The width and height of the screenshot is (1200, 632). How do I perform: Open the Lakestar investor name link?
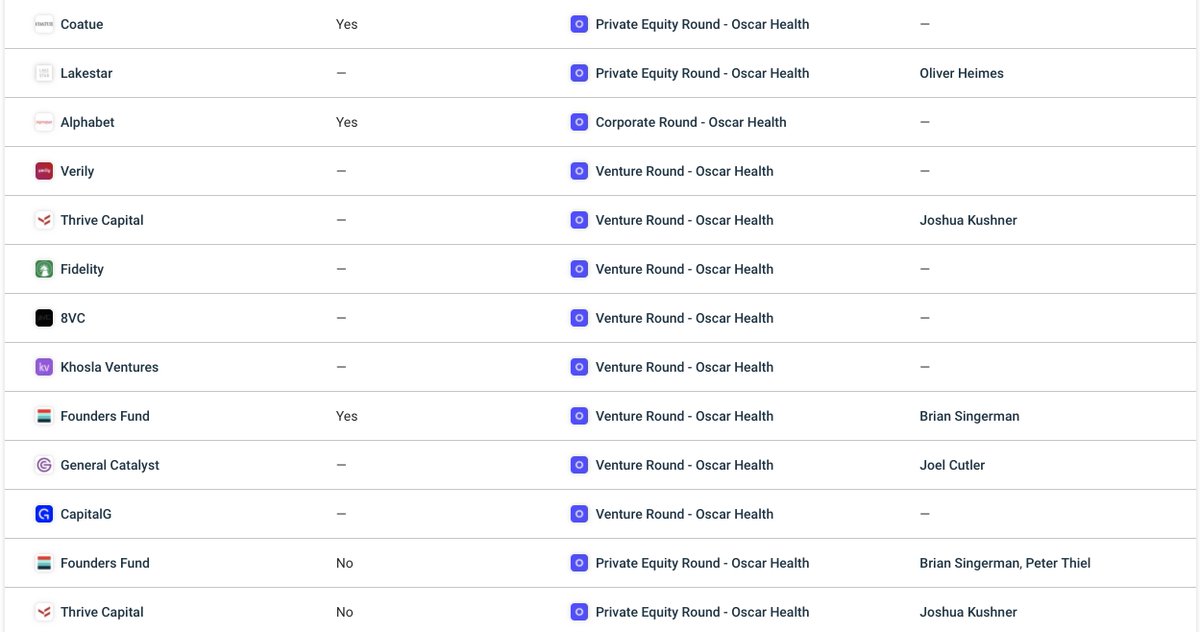[85, 73]
